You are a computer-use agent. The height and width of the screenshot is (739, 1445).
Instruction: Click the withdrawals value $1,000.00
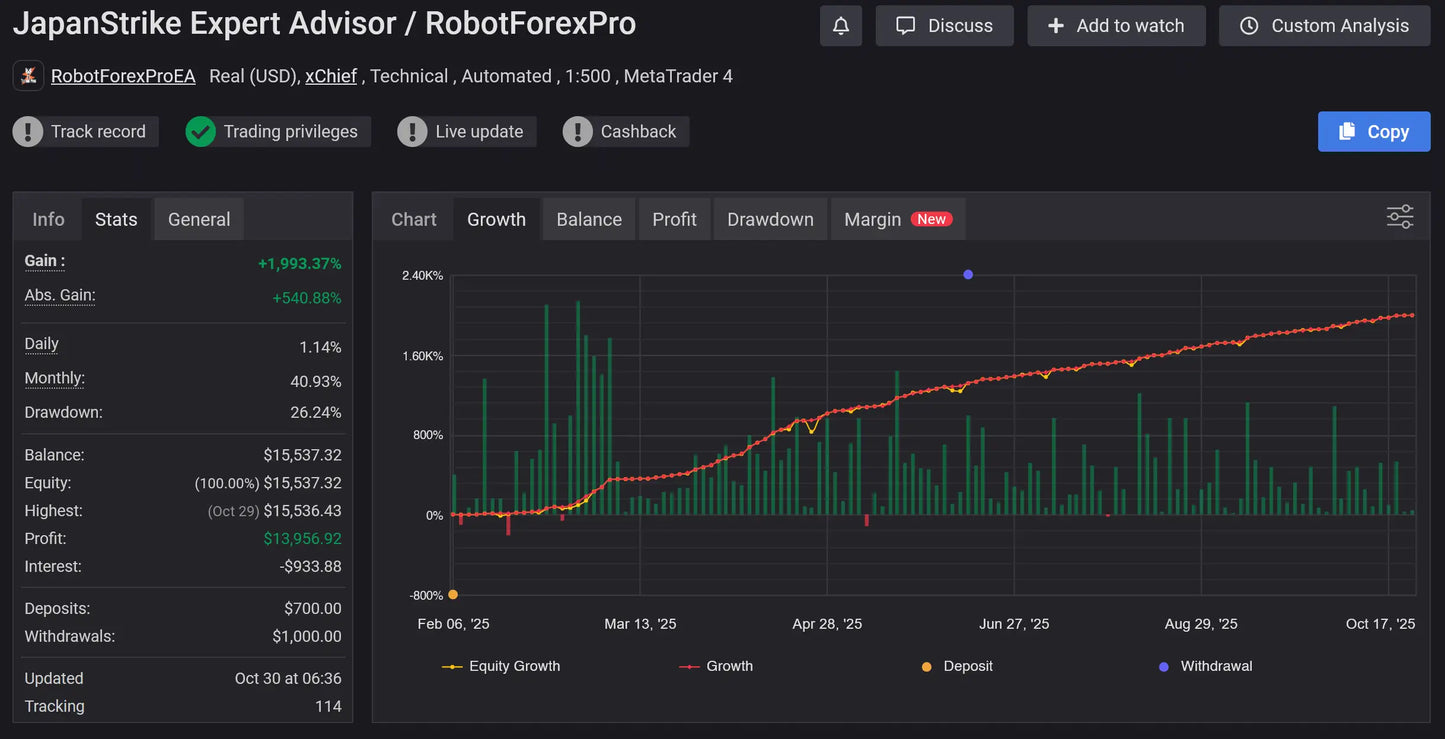coord(307,637)
